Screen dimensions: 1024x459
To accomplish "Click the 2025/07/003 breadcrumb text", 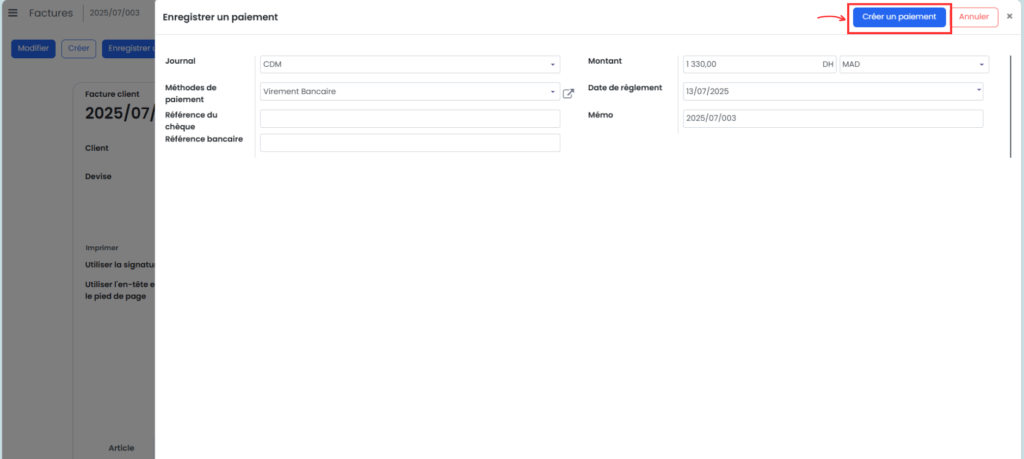I will tap(114, 13).
